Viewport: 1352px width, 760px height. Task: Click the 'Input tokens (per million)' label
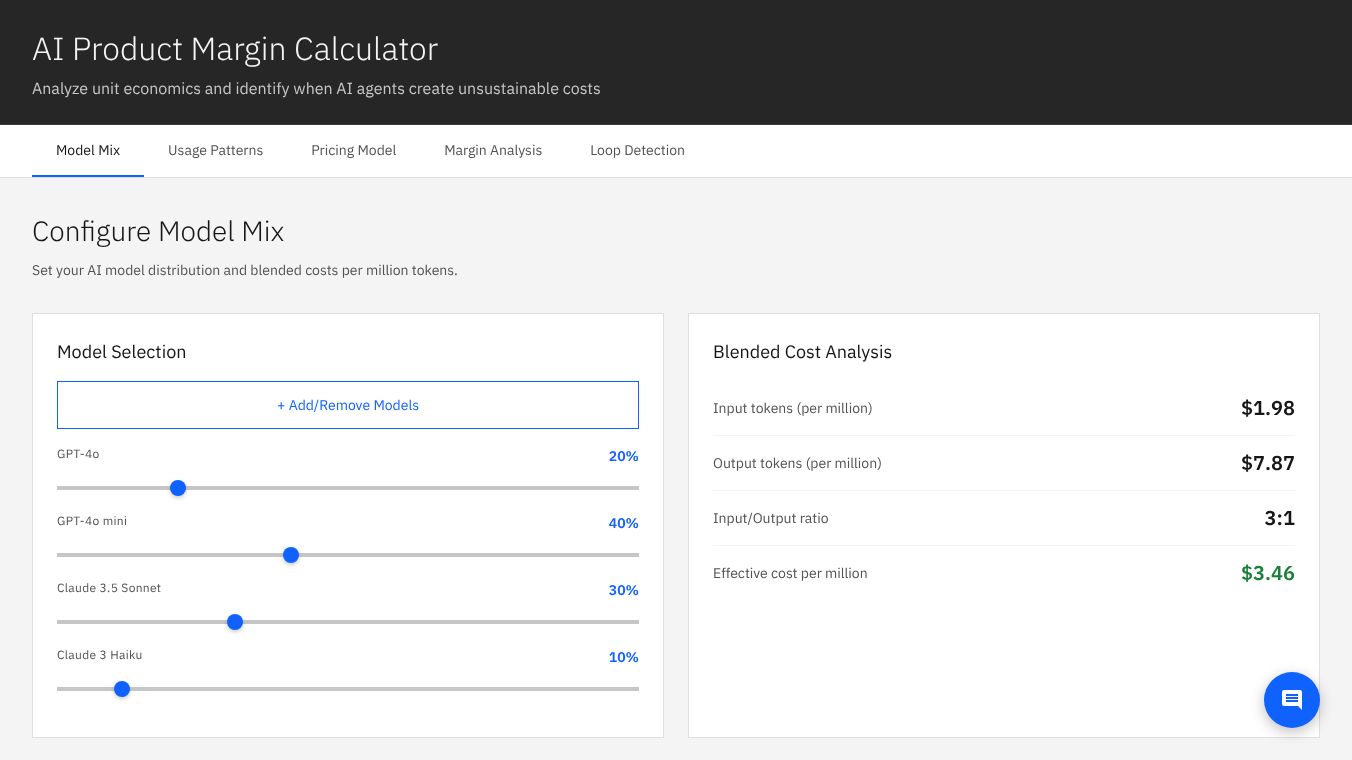click(792, 408)
